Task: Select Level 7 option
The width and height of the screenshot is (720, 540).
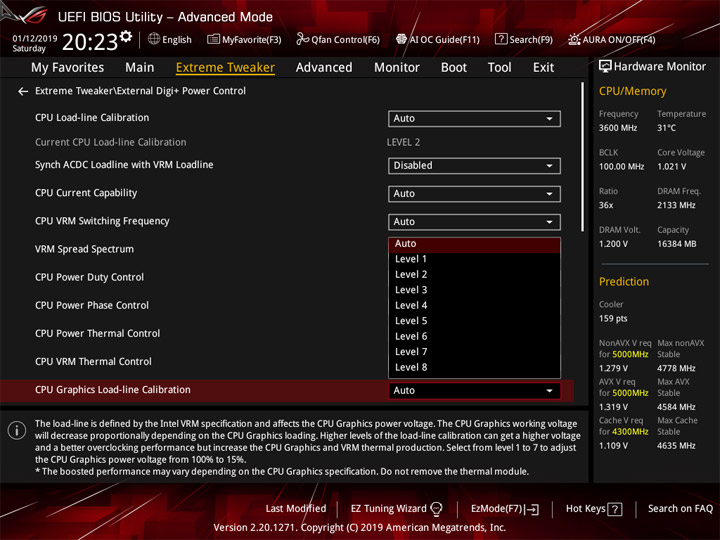Action: (x=474, y=352)
